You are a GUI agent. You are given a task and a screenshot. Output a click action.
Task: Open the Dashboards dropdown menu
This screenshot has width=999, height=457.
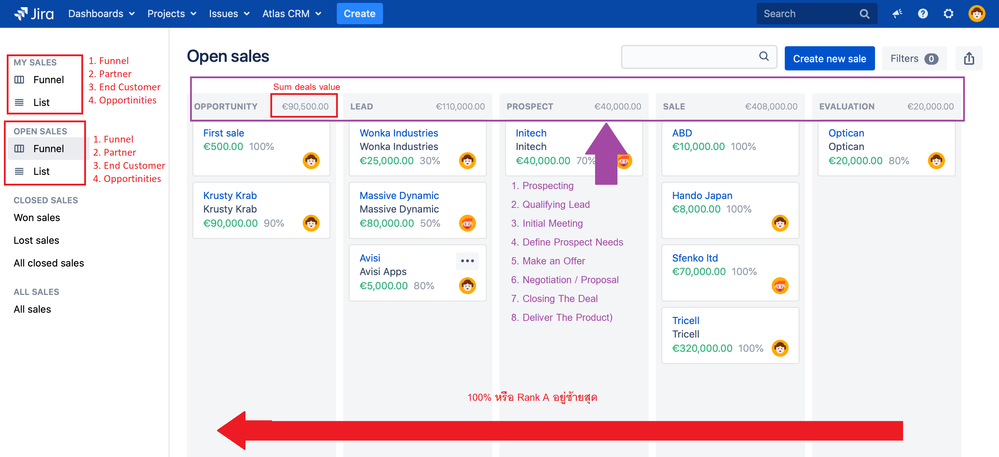101,13
